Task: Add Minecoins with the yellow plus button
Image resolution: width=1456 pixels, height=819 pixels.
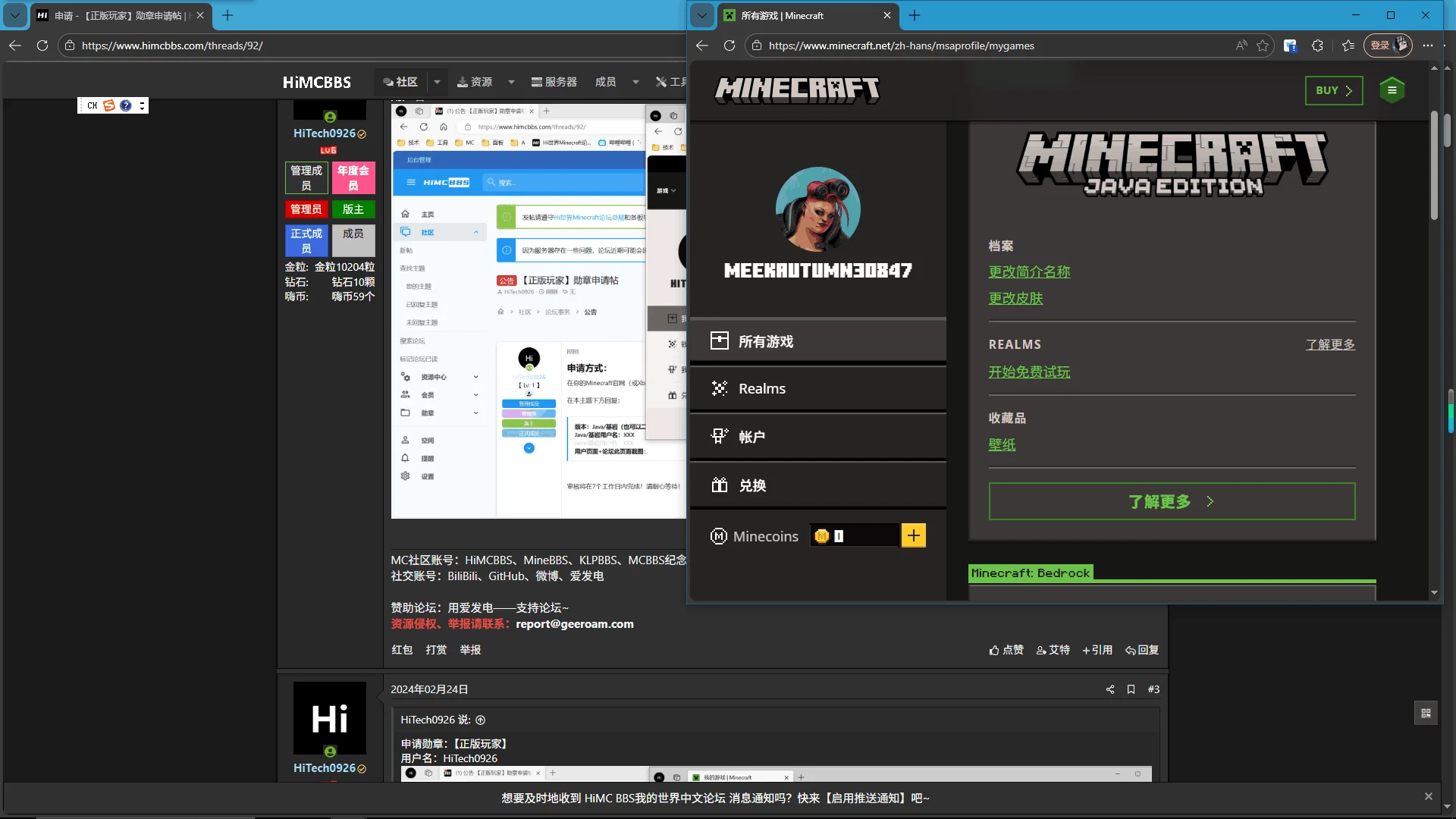Action: pos(913,536)
